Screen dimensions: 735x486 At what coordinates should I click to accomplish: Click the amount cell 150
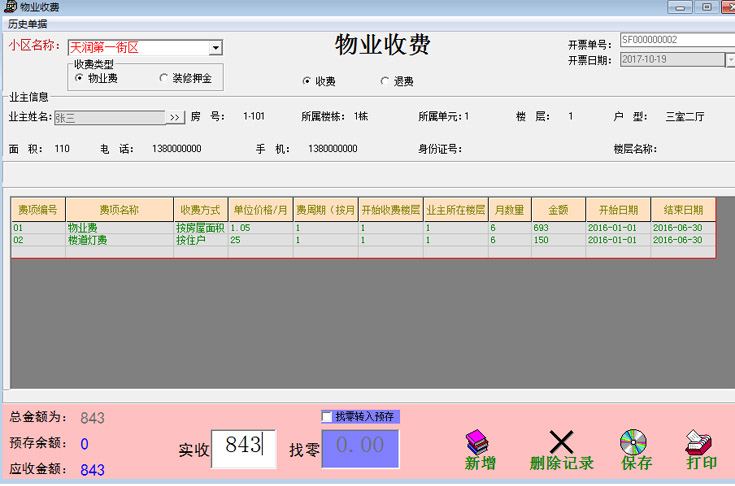pyautogui.click(x=558, y=240)
